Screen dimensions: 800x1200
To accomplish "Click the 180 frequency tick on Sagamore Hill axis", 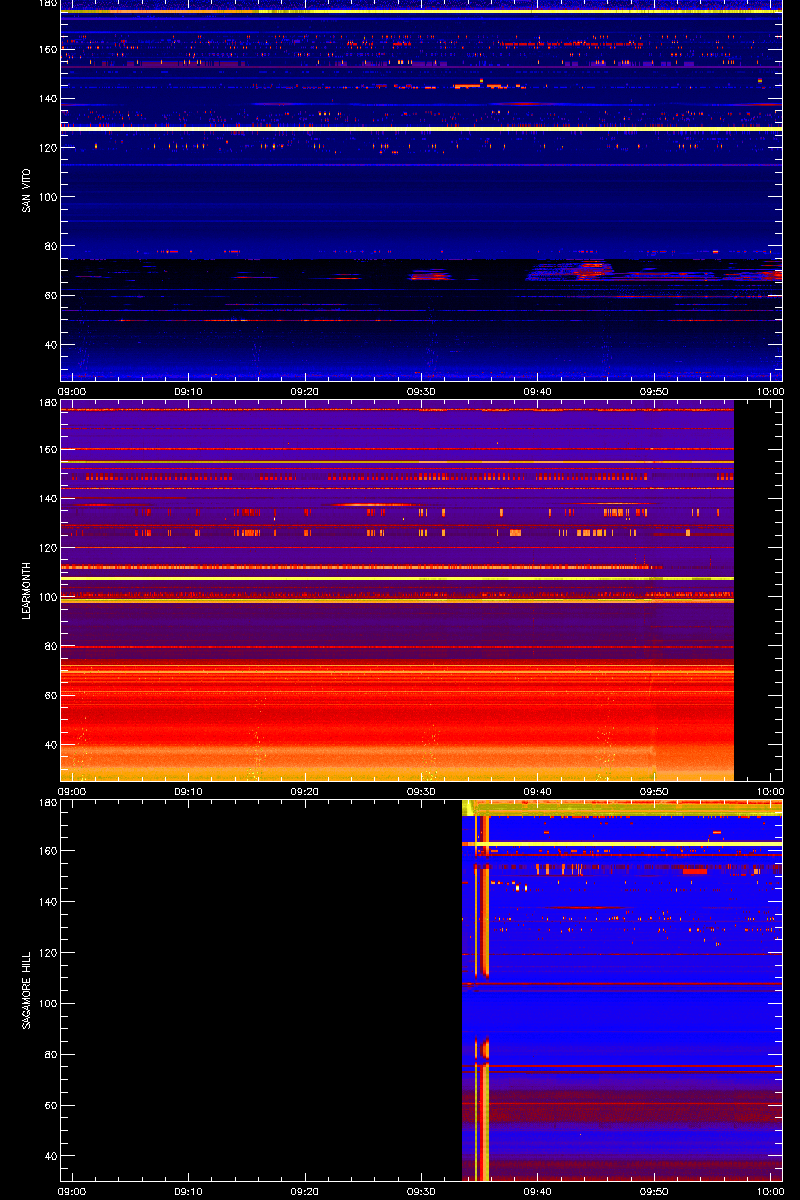I will click(x=46, y=803).
